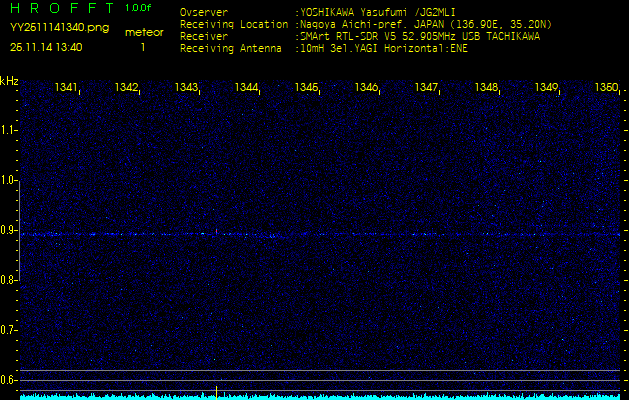Screen dimensions: 629x400
Task: Click the 1341 time marker
Action: (67, 88)
